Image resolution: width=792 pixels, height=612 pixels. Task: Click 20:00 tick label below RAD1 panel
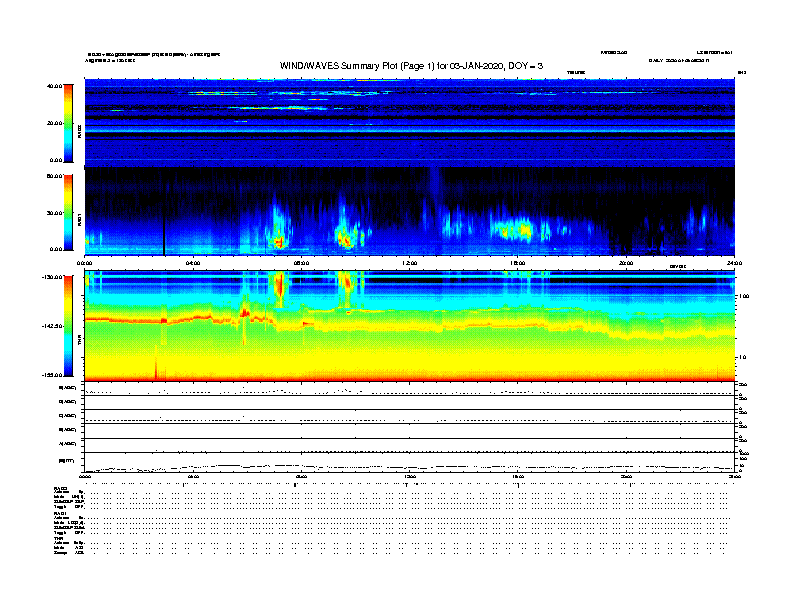click(626, 263)
